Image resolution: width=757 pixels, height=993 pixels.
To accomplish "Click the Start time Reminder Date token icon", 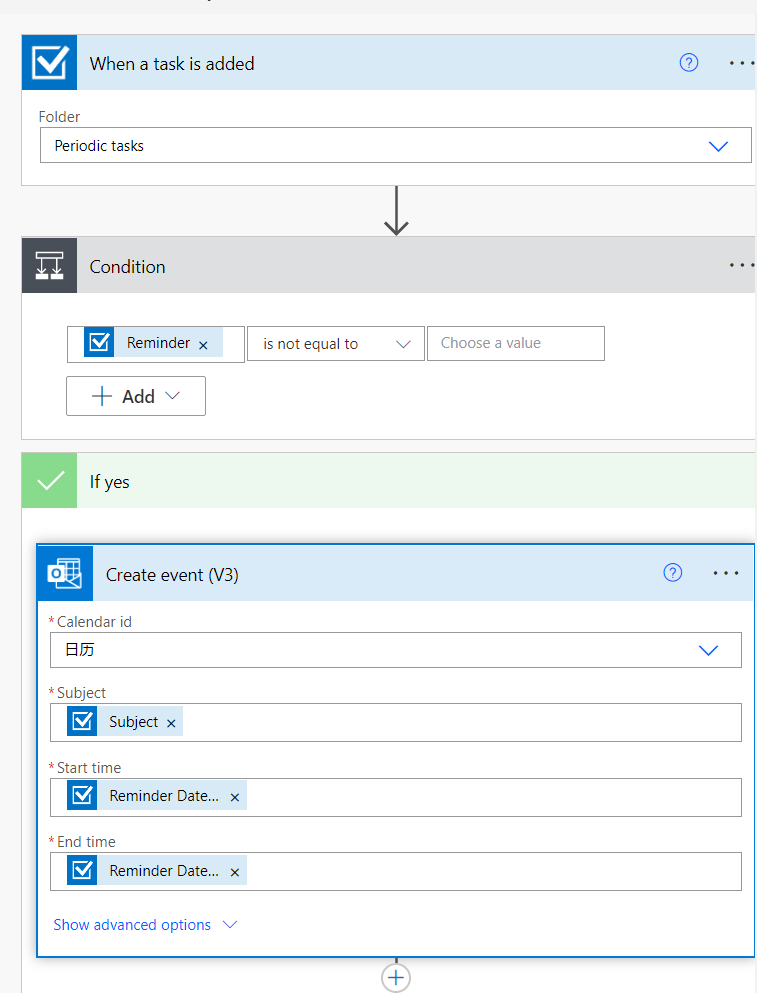I will click(x=82, y=795).
